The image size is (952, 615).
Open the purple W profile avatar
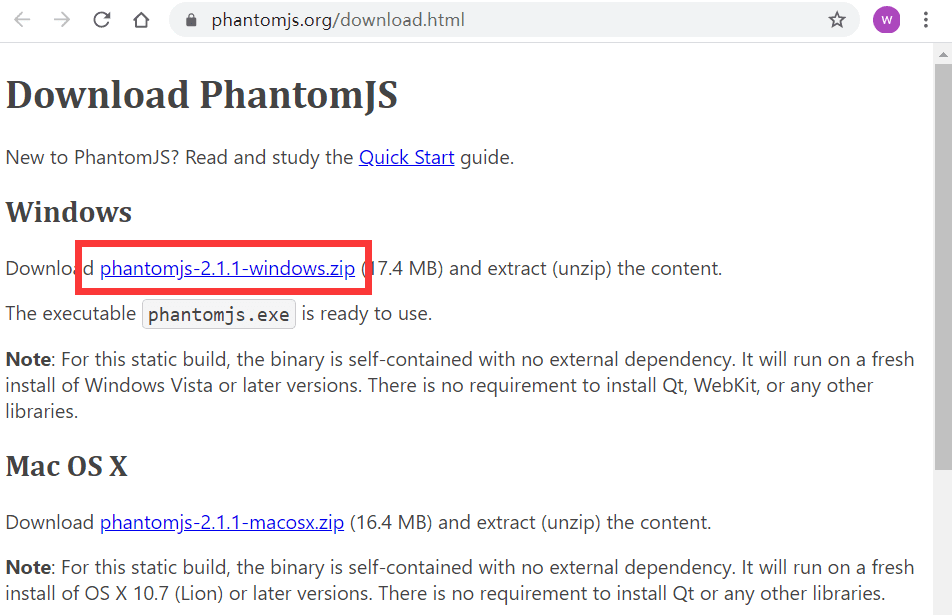[886, 20]
